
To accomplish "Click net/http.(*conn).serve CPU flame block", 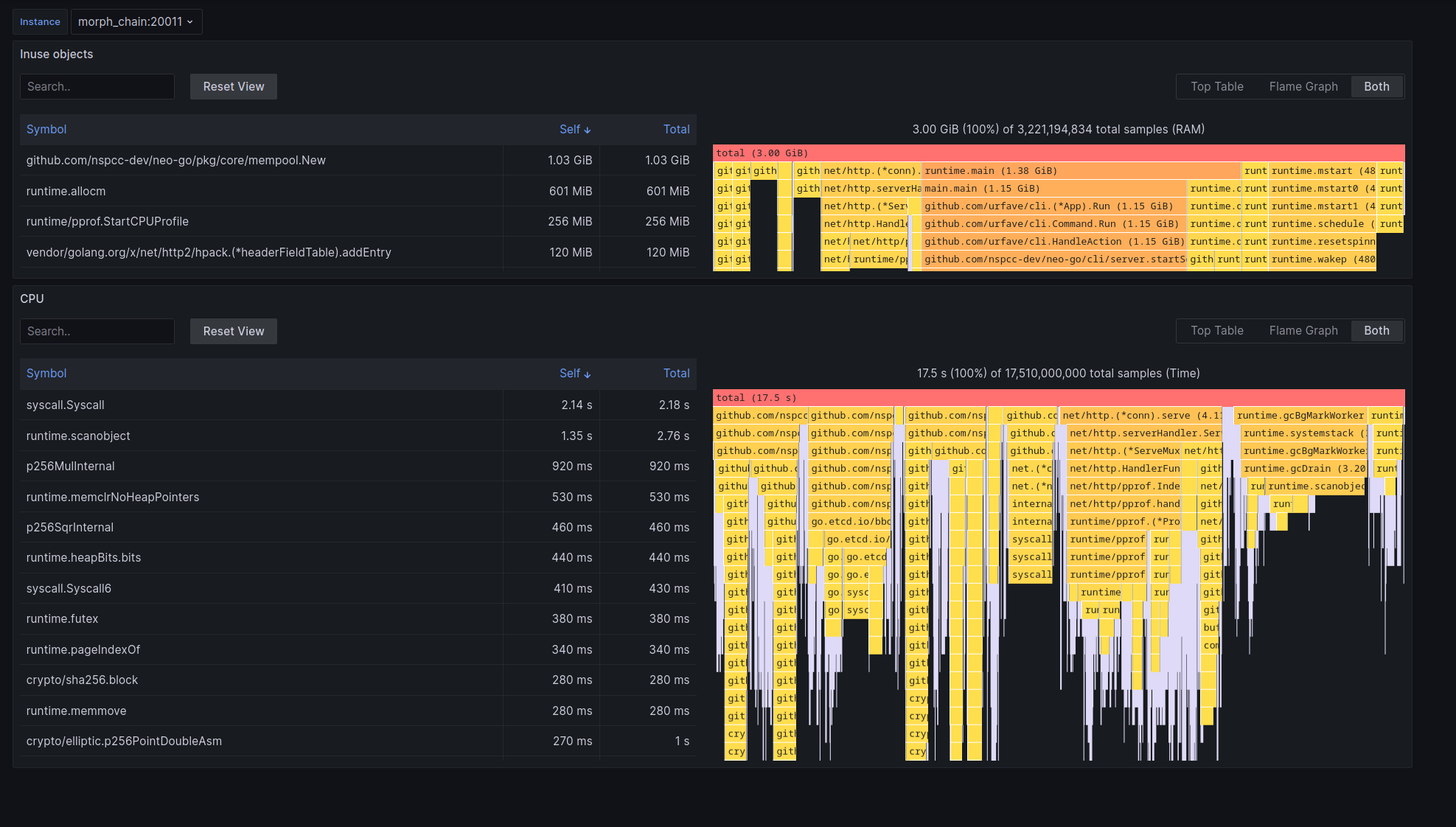I will tap(1140, 416).
